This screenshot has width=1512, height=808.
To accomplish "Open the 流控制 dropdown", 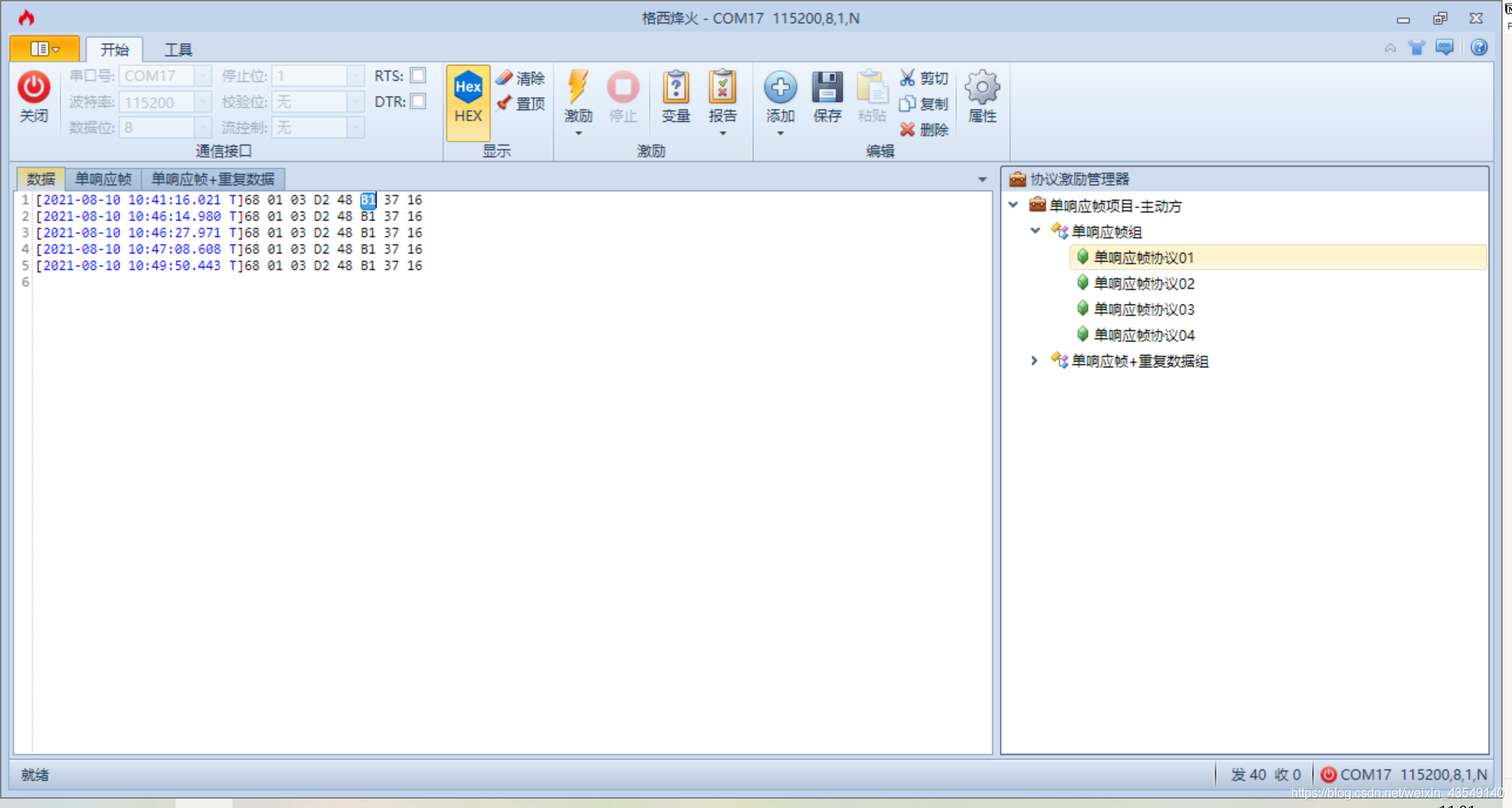I will [355, 128].
